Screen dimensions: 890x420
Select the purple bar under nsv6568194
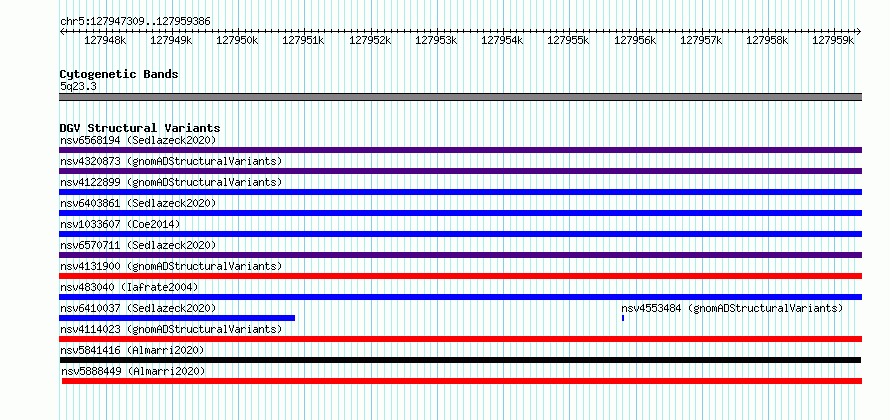pyautogui.click(x=460, y=150)
